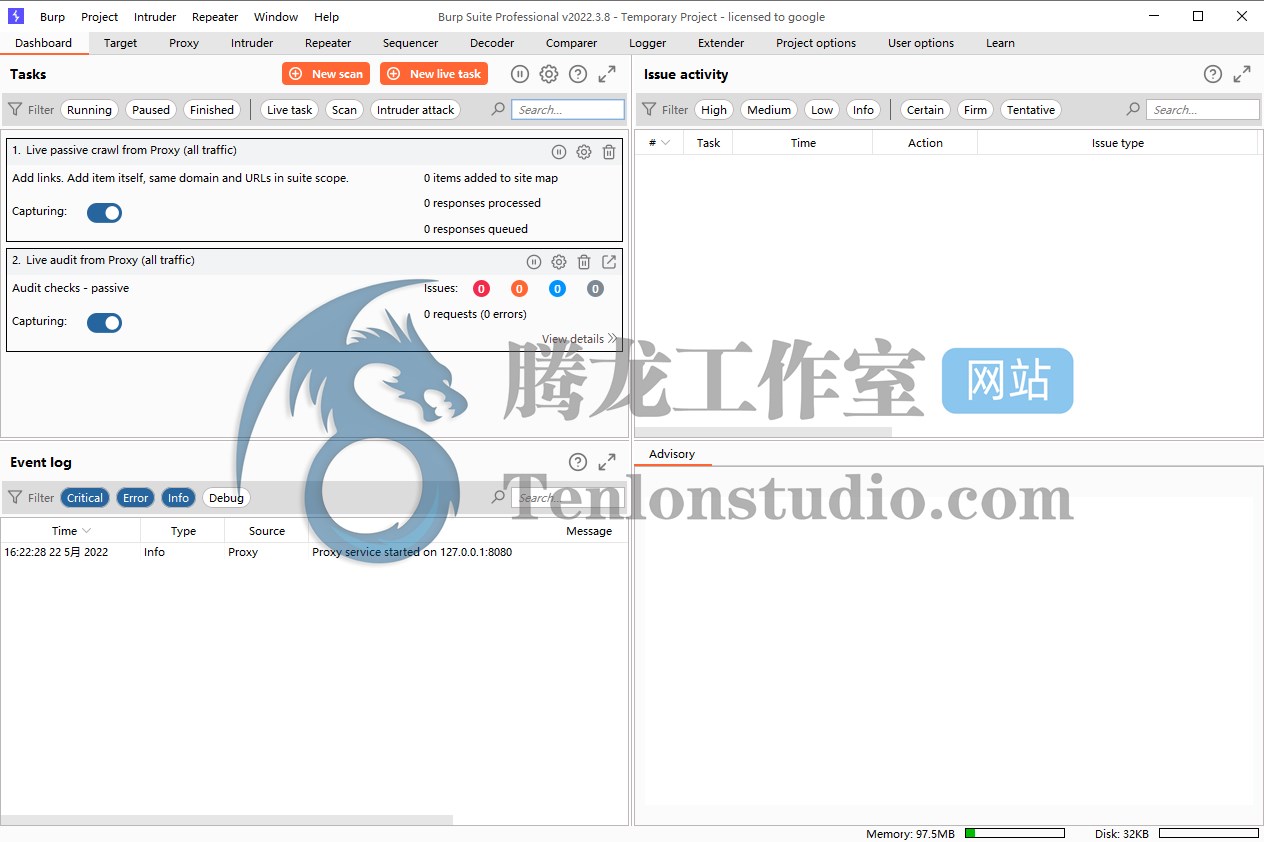
Task: Toggle Capturing switch for Live audit
Action: pyautogui.click(x=104, y=322)
